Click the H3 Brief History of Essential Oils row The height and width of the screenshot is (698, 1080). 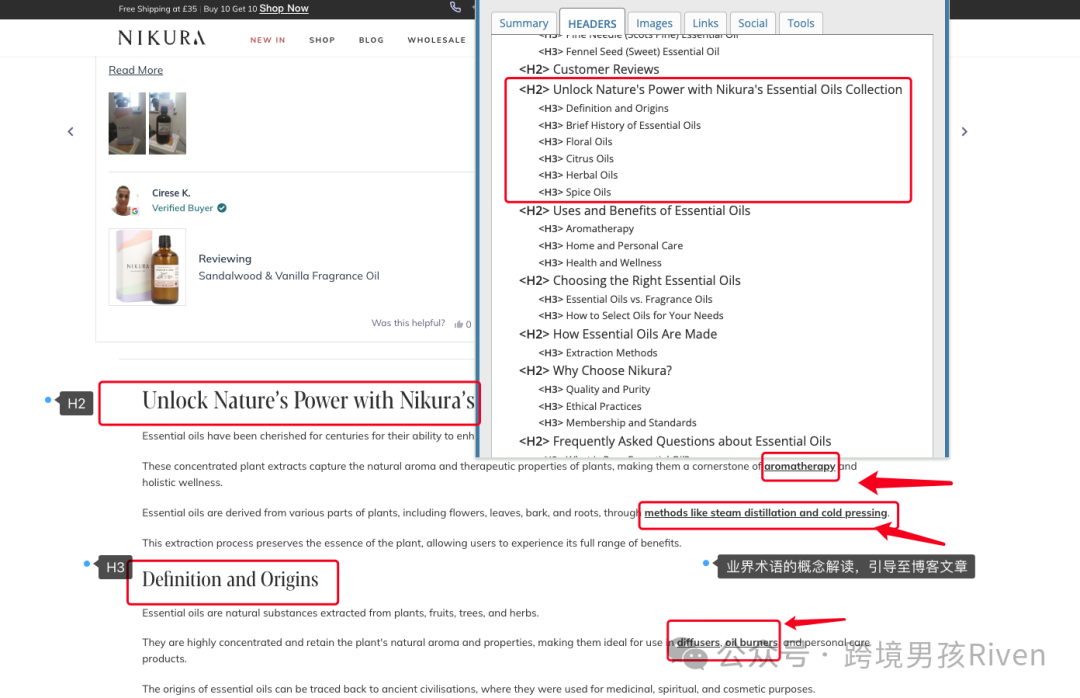coord(619,125)
